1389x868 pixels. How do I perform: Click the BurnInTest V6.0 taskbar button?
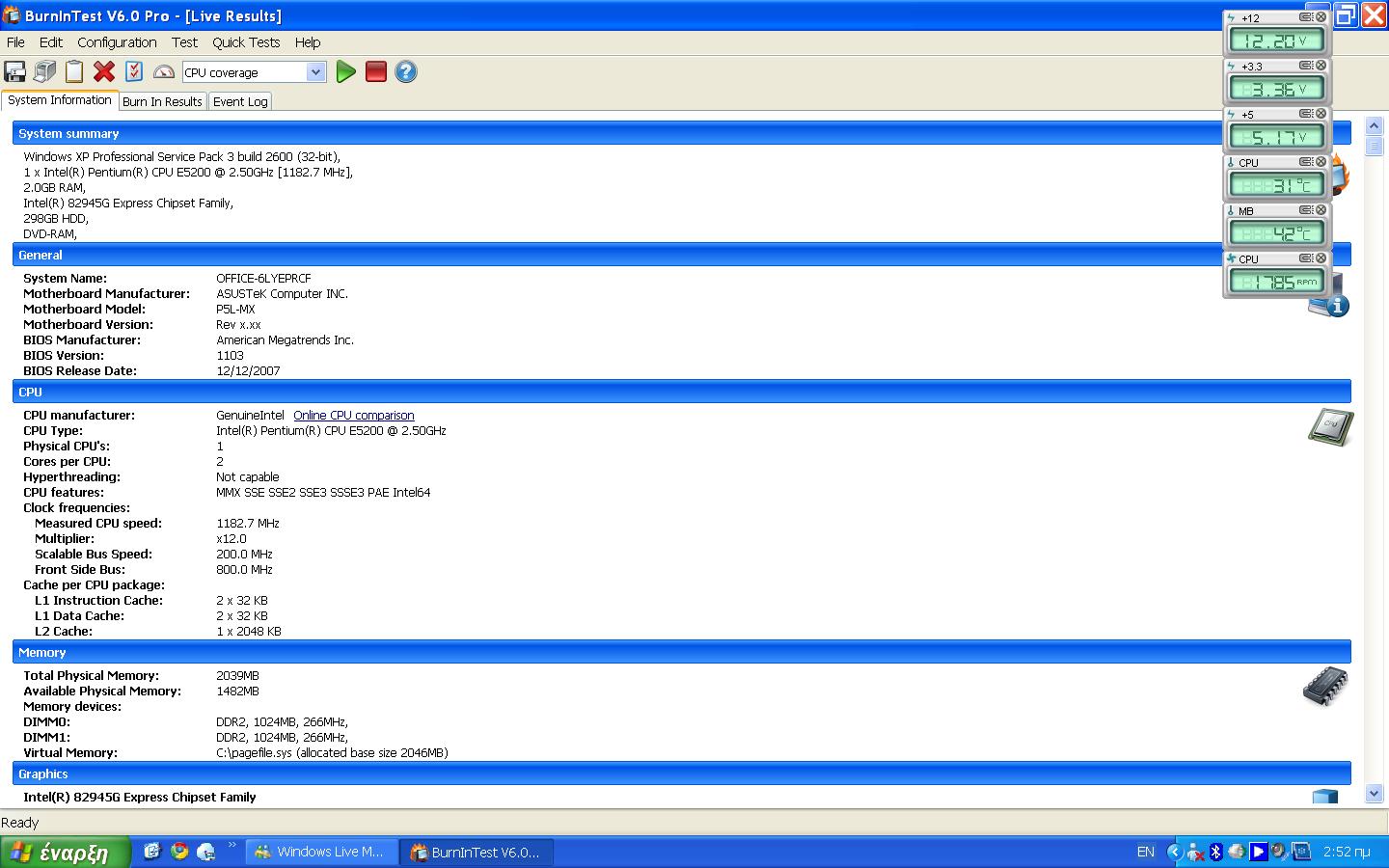click(477, 852)
